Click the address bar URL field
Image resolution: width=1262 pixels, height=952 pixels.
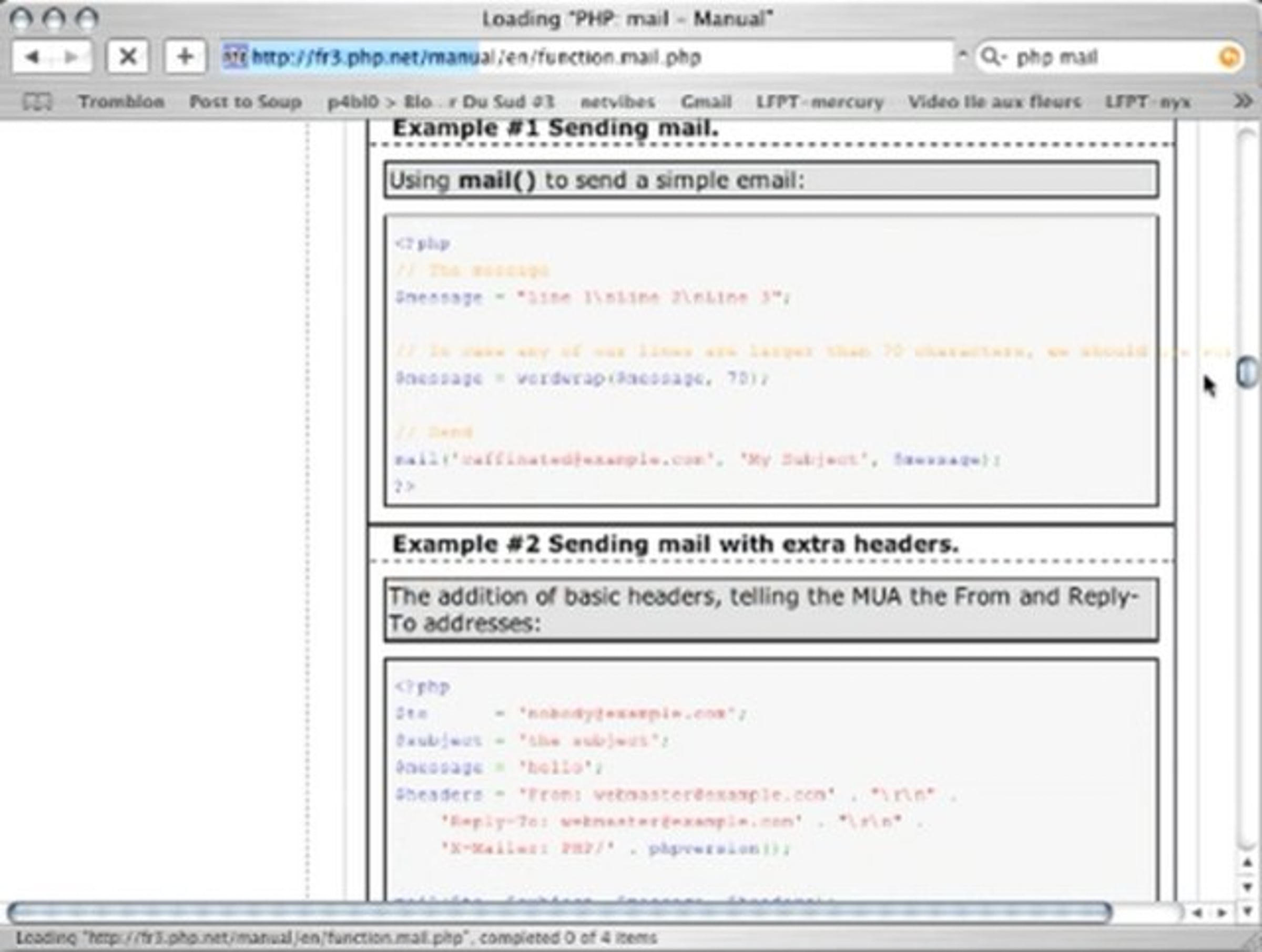[x=588, y=57]
